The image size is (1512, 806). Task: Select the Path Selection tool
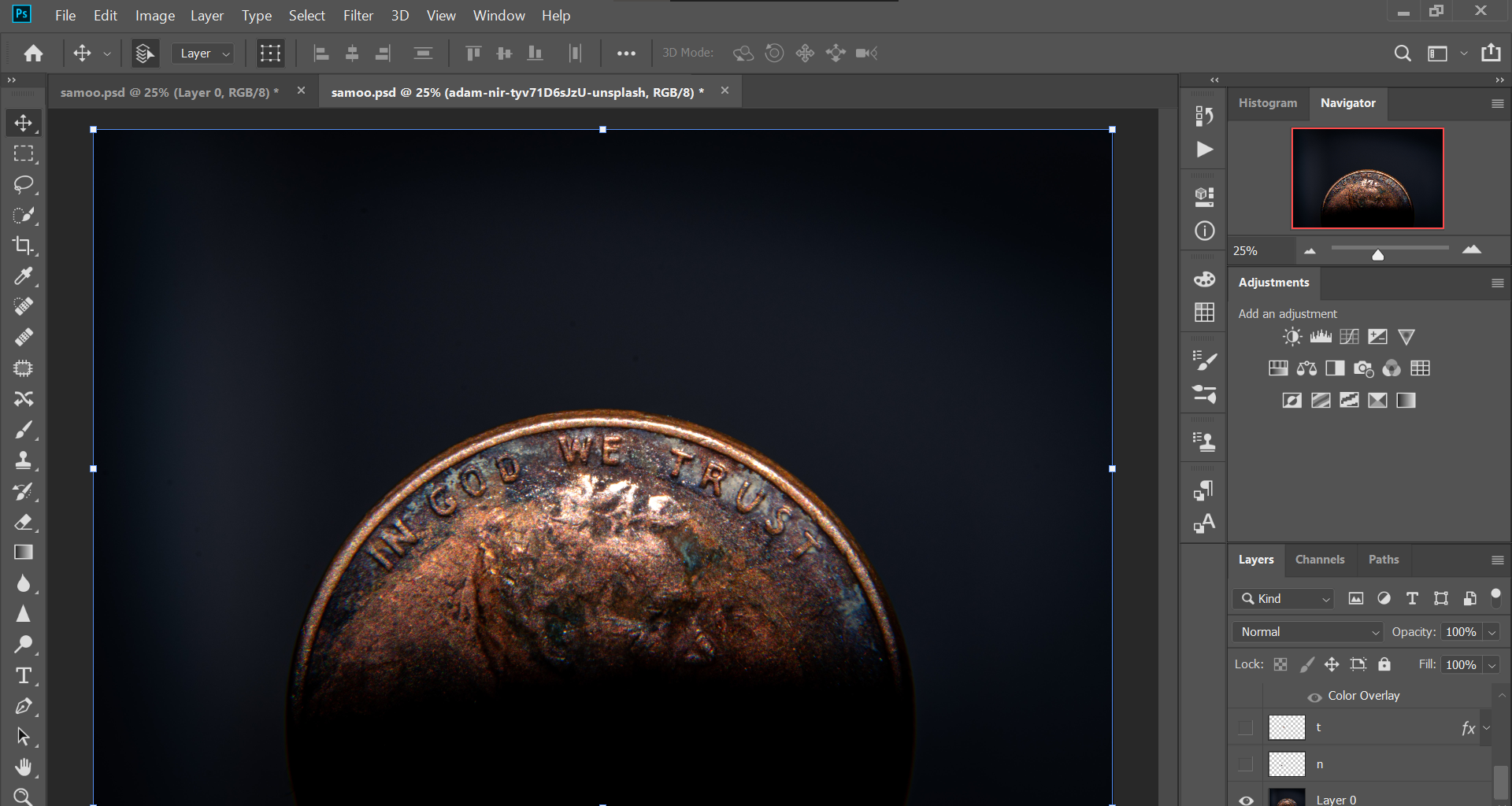23,737
